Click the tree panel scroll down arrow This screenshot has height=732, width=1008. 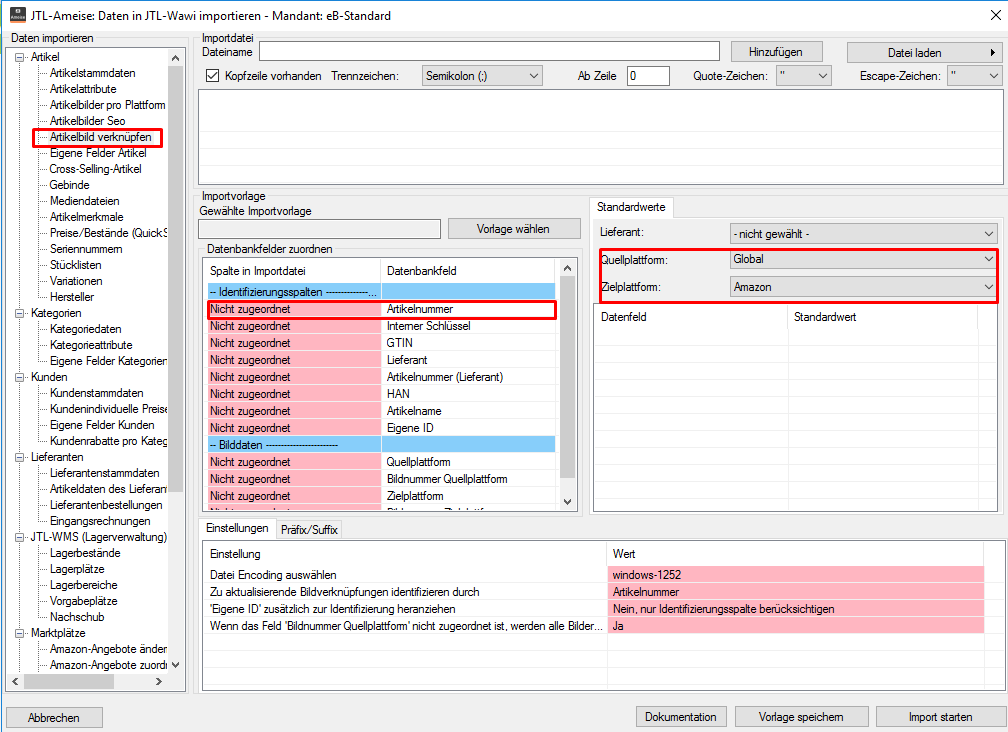(176, 665)
